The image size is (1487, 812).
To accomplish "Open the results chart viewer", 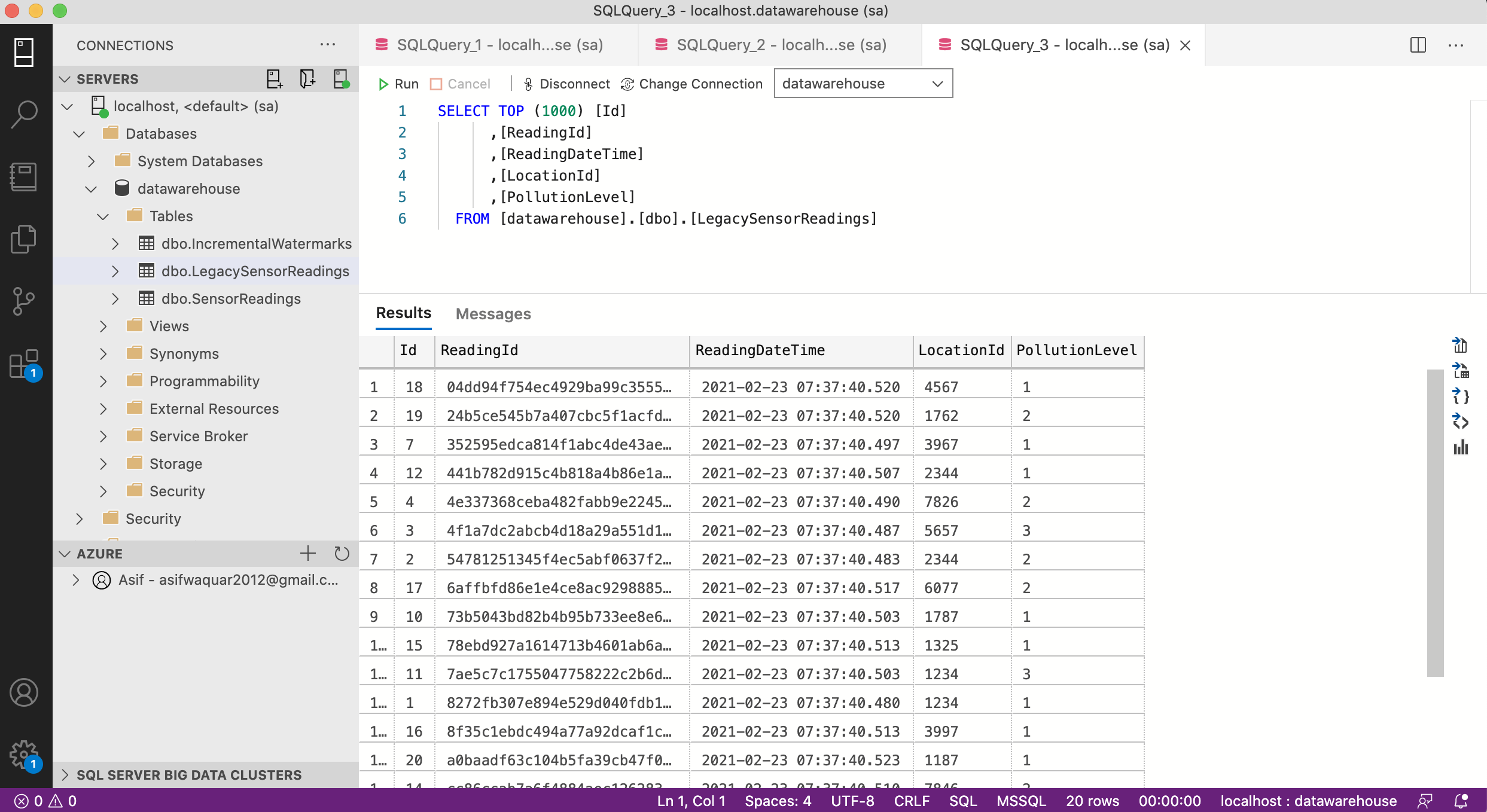I will click(1461, 448).
